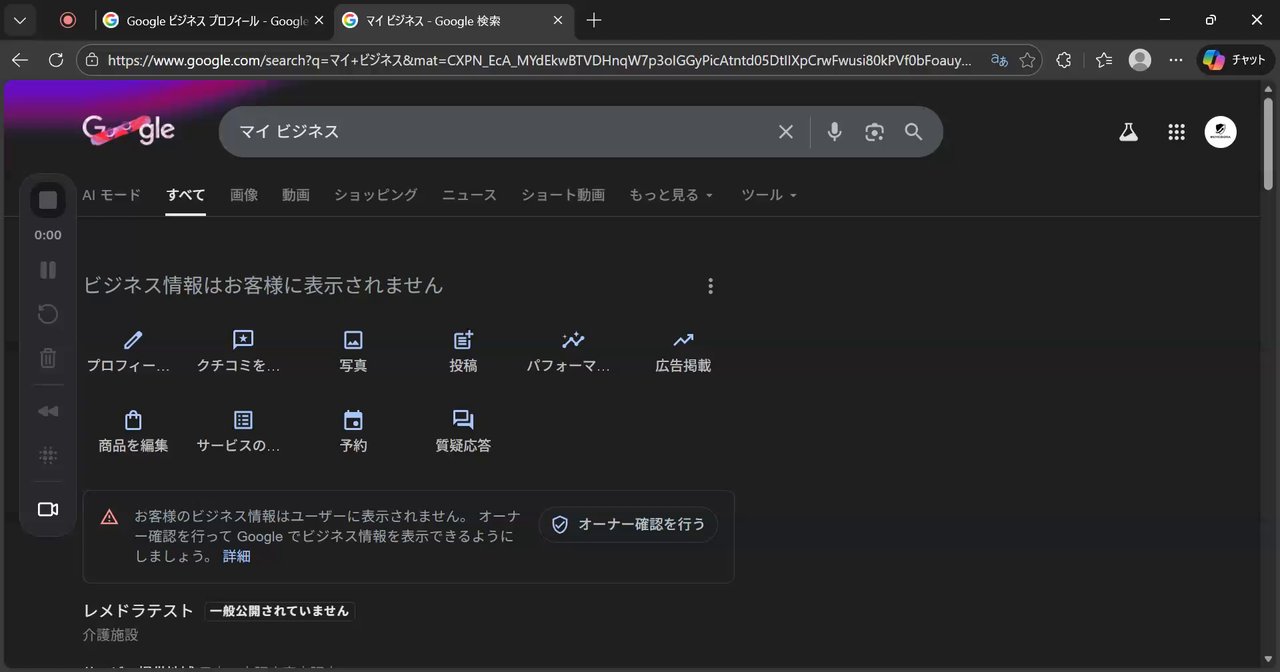The height and width of the screenshot is (672, 1280).
Task: Open the 予約 calendar icon
Action: pos(353,420)
